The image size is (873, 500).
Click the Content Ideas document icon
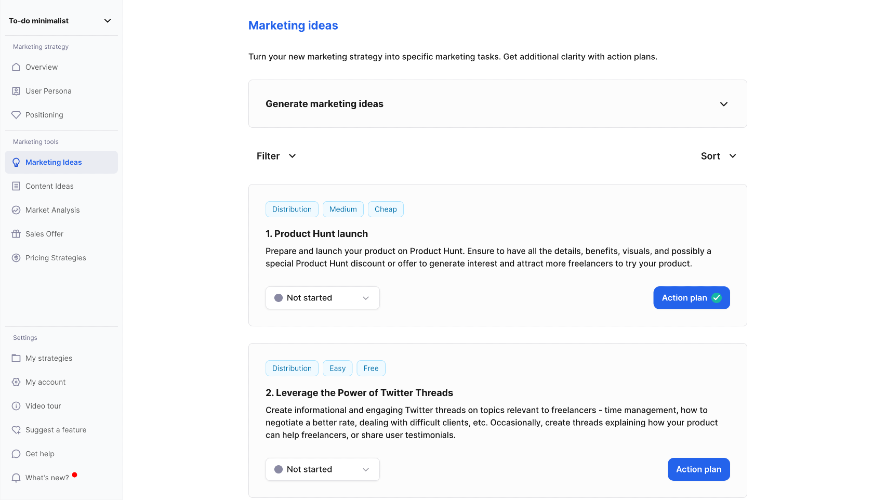click(x=16, y=186)
